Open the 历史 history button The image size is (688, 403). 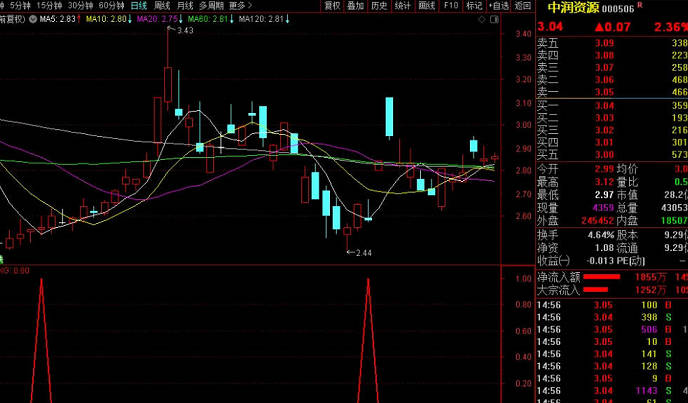pyautogui.click(x=379, y=6)
